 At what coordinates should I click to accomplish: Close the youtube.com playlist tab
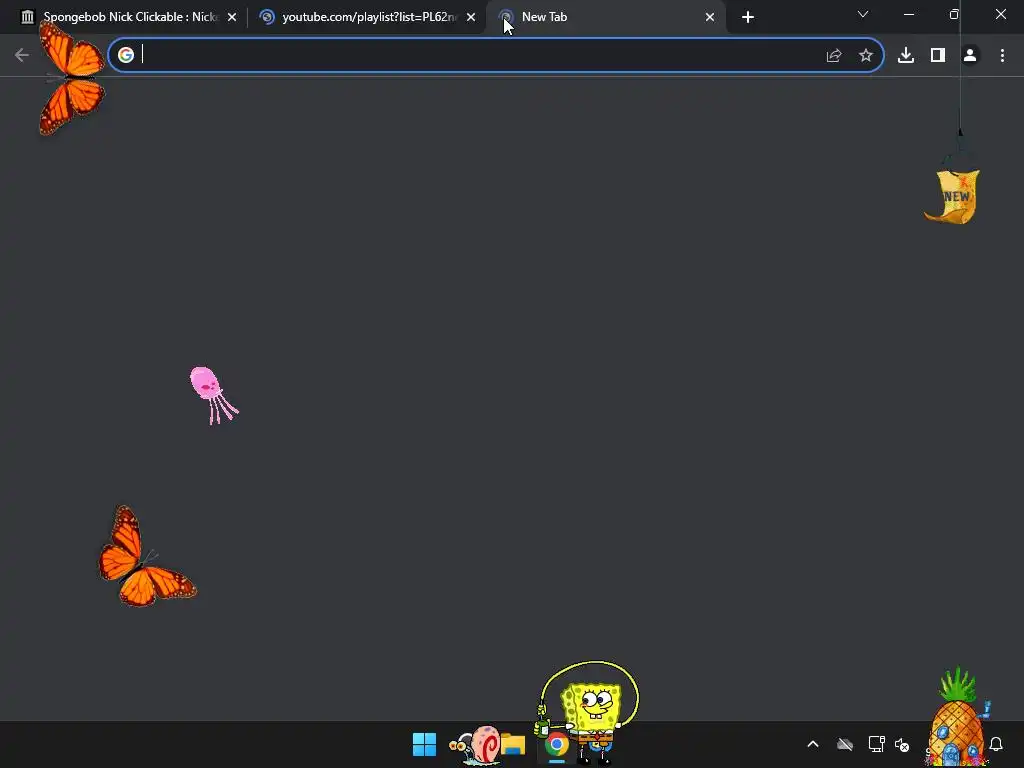[471, 17]
